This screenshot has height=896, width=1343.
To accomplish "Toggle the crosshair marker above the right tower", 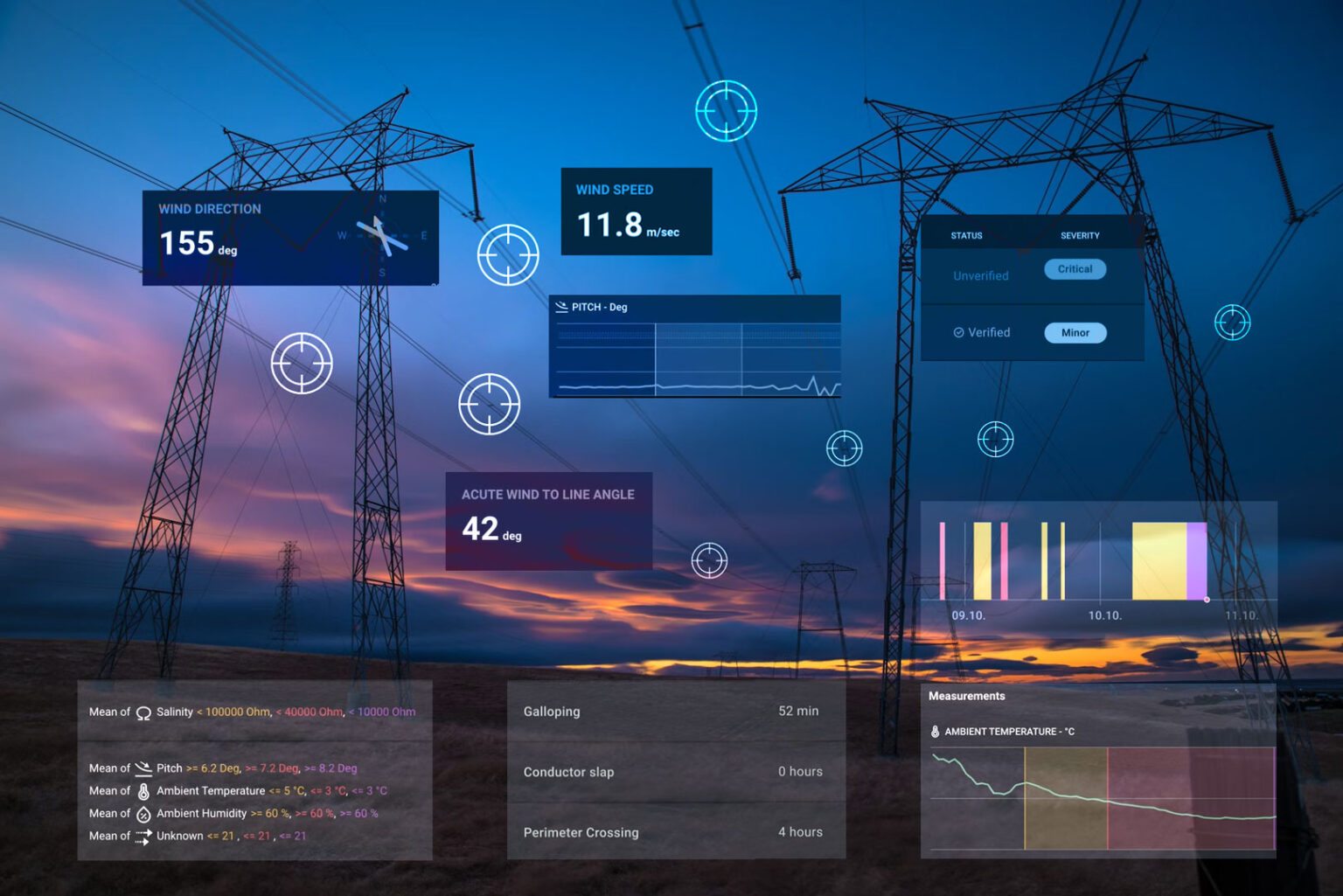I will pyautogui.click(x=726, y=110).
